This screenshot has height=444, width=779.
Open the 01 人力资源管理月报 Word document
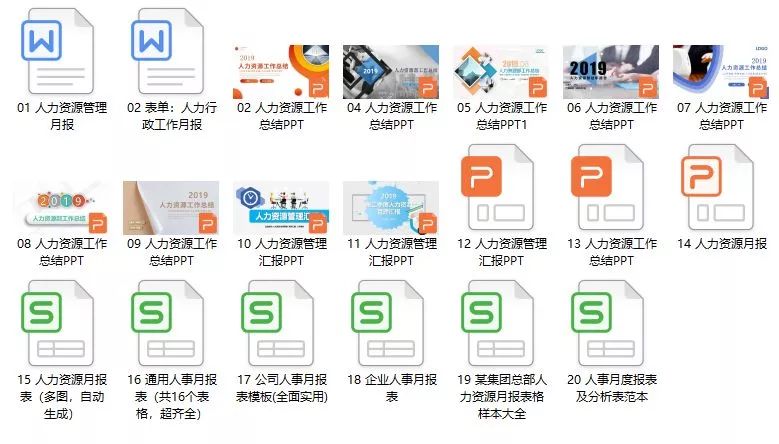click(58, 51)
